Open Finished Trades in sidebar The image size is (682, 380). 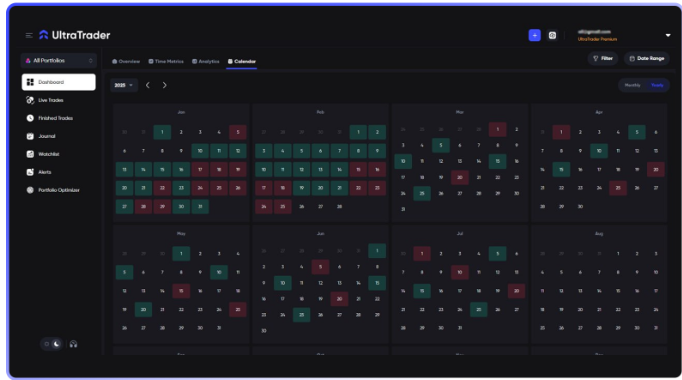coord(56,118)
